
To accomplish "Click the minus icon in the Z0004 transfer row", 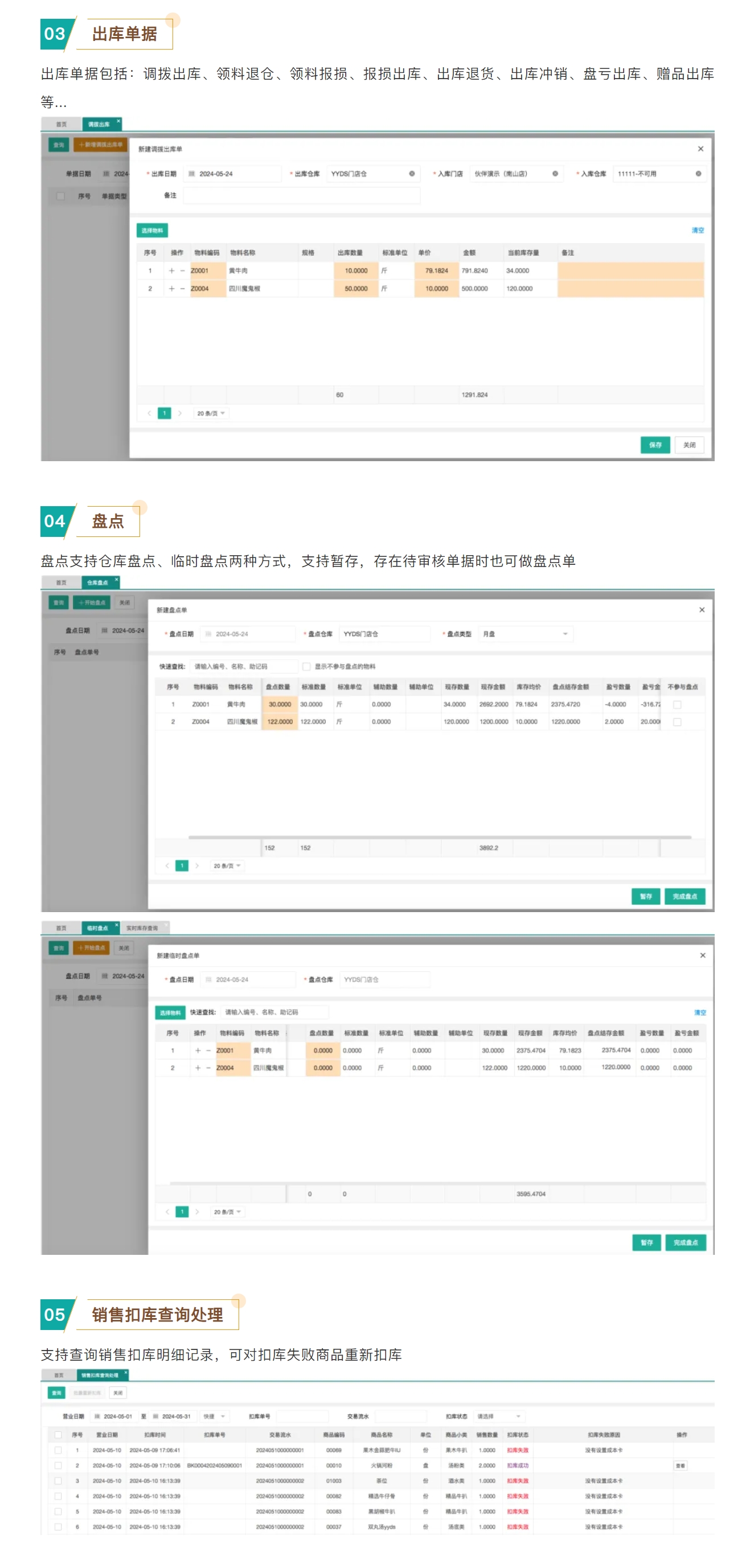I will 182,289.
